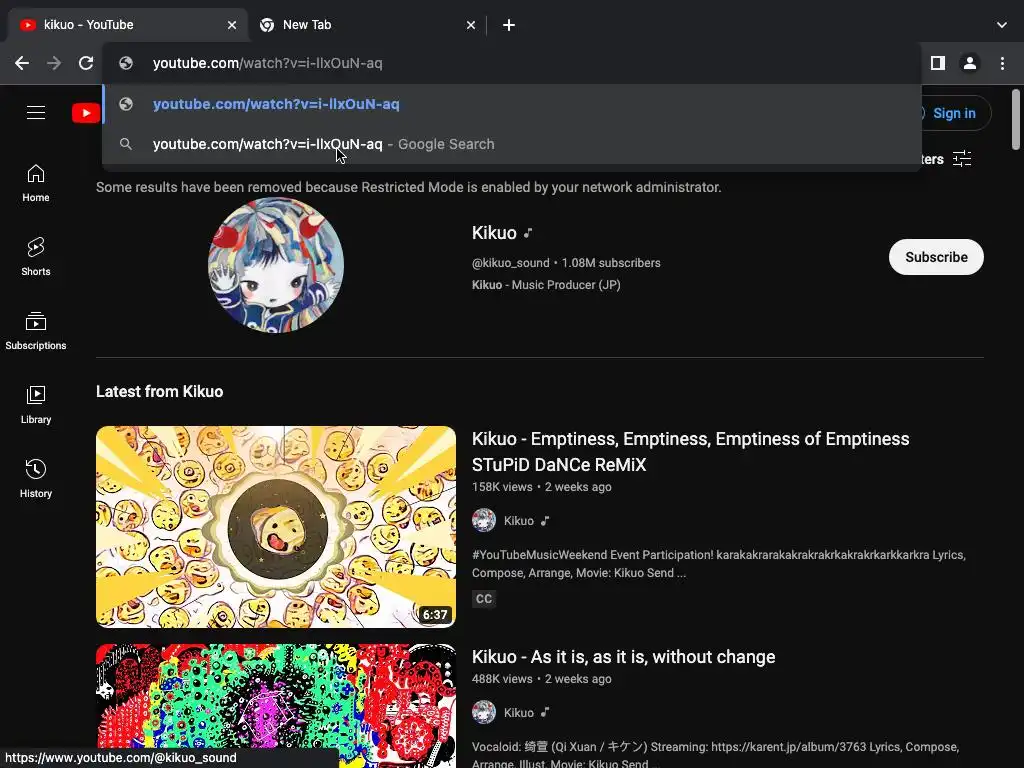Expand the tab search chevron

pos(1002,25)
